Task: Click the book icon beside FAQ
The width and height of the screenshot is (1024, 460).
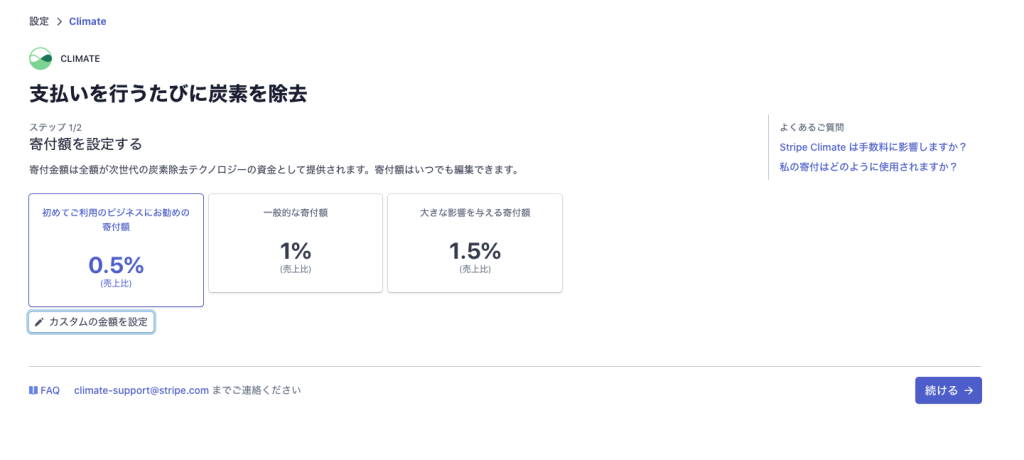Action: click(x=34, y=390)
